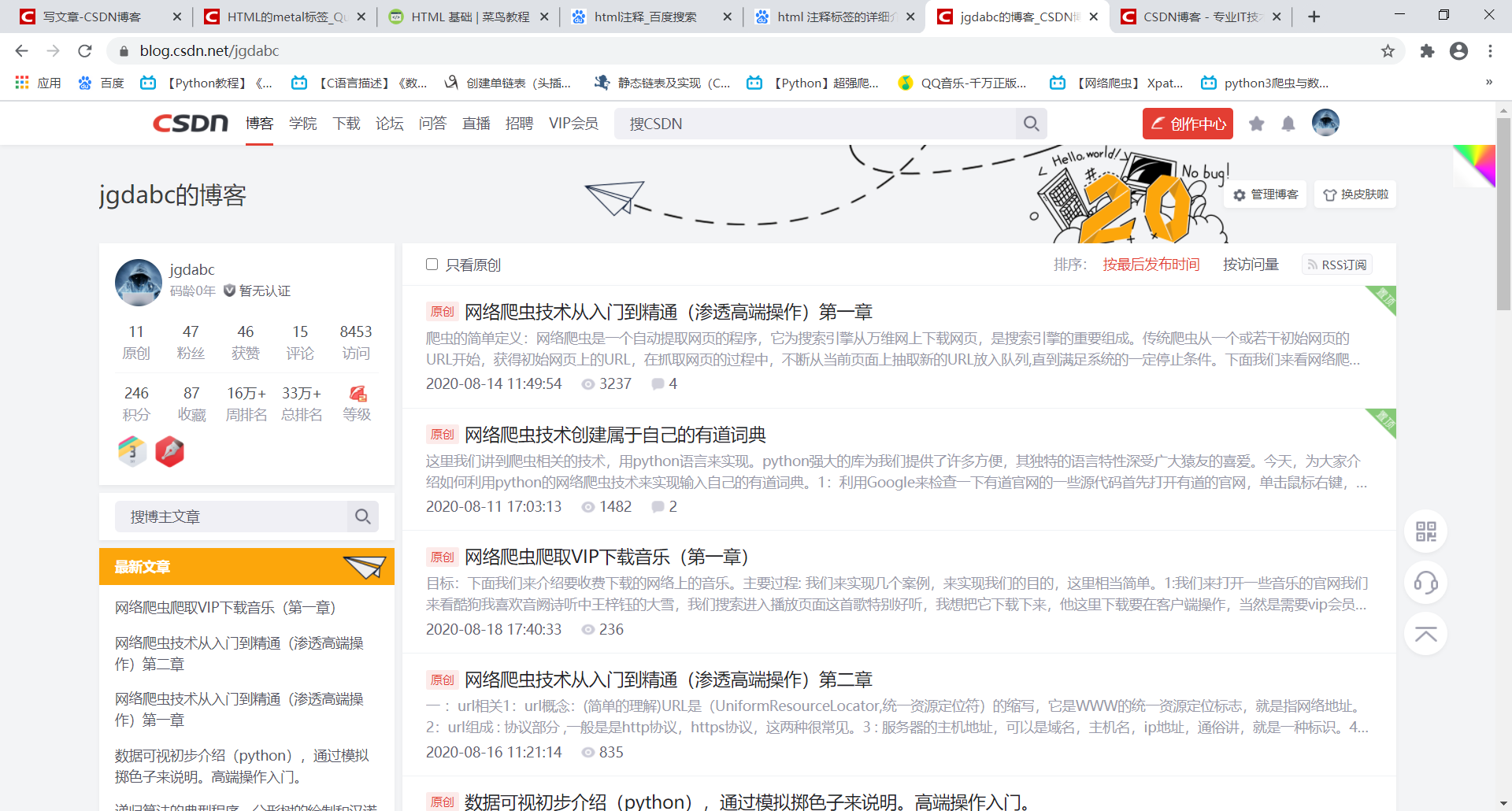Open Chrome extensions puzzle icon
This screenshot has height=811, width=1512.
(1427, 50)
